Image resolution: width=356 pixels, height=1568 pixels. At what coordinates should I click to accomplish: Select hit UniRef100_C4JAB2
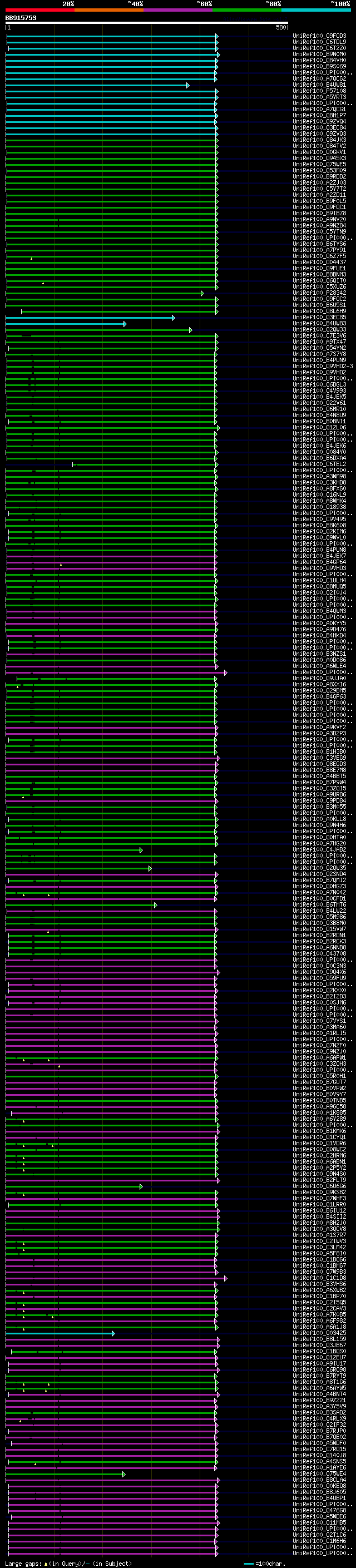(319, 850)
